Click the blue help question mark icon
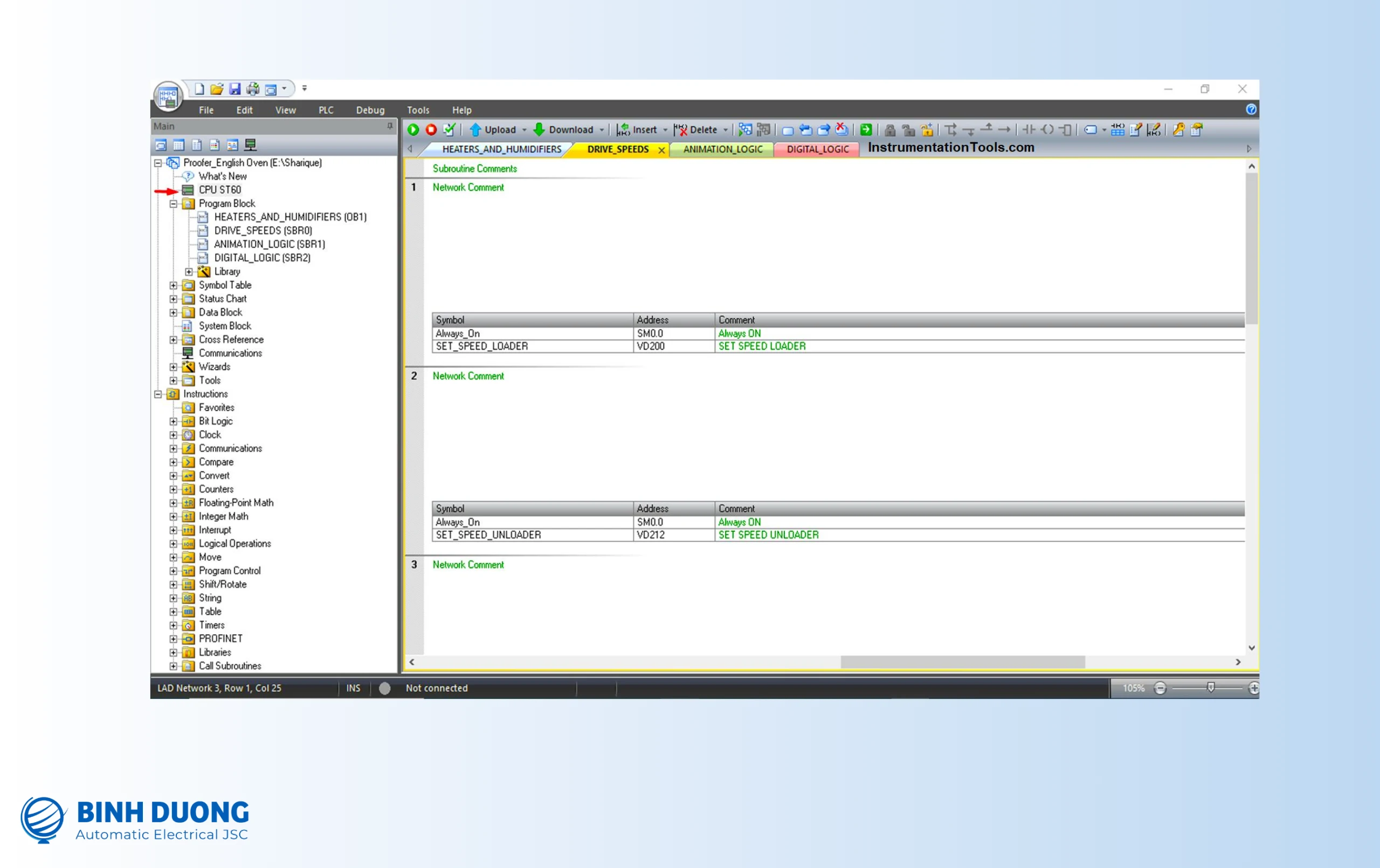This screenshot has height=868, width=1380. tap(1251, 109)
